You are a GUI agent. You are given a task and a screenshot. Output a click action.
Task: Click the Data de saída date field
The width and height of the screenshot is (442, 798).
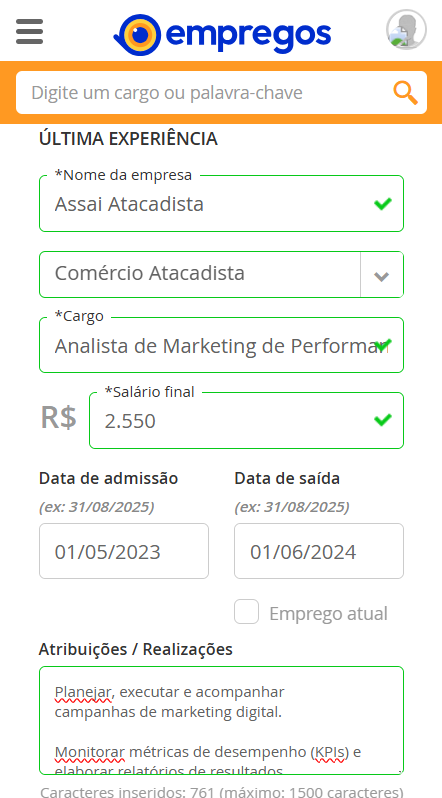coord(319,551)
